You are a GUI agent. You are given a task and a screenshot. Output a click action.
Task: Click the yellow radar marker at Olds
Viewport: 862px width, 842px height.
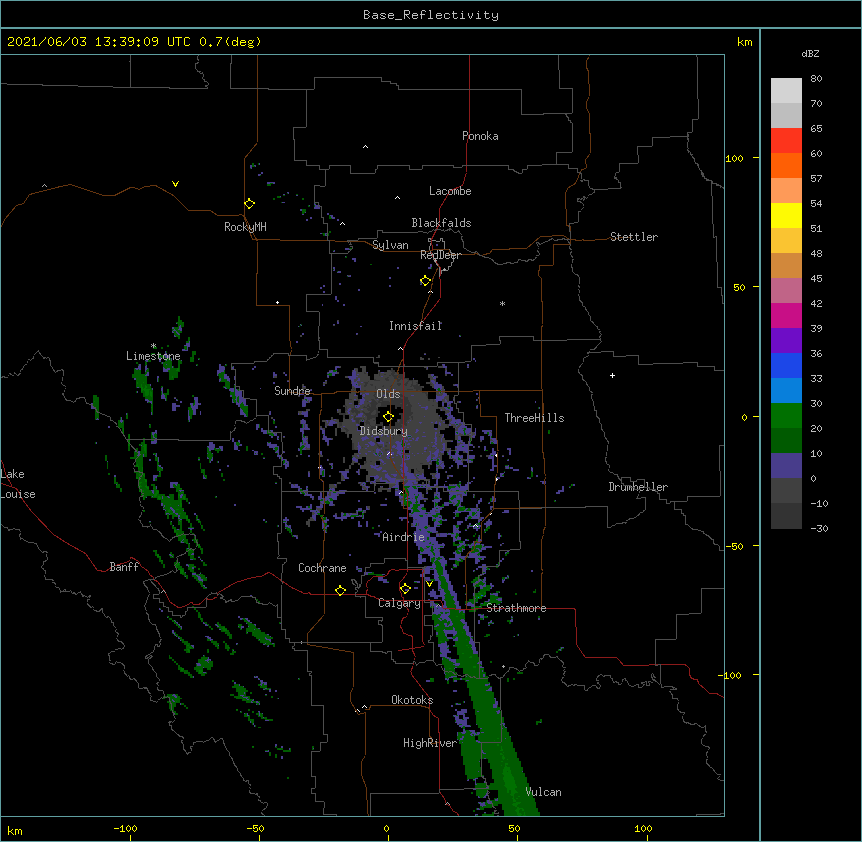click(x=389, y=417)
